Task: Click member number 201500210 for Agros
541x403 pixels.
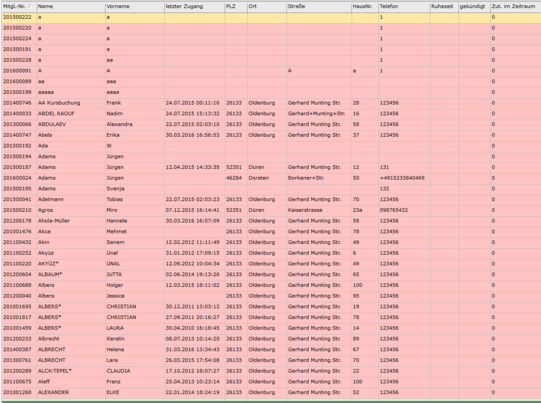Action: pos(17,210)
